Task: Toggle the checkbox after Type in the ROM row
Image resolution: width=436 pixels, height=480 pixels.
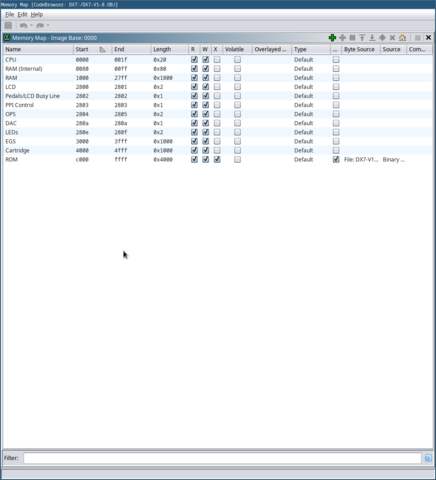Action: 336,159
